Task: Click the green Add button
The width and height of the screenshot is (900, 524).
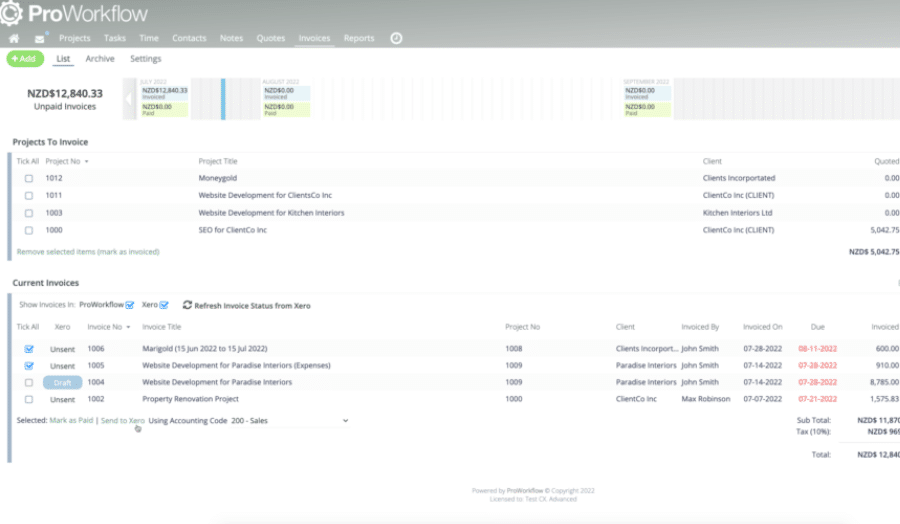Action: tap(25, 59)
